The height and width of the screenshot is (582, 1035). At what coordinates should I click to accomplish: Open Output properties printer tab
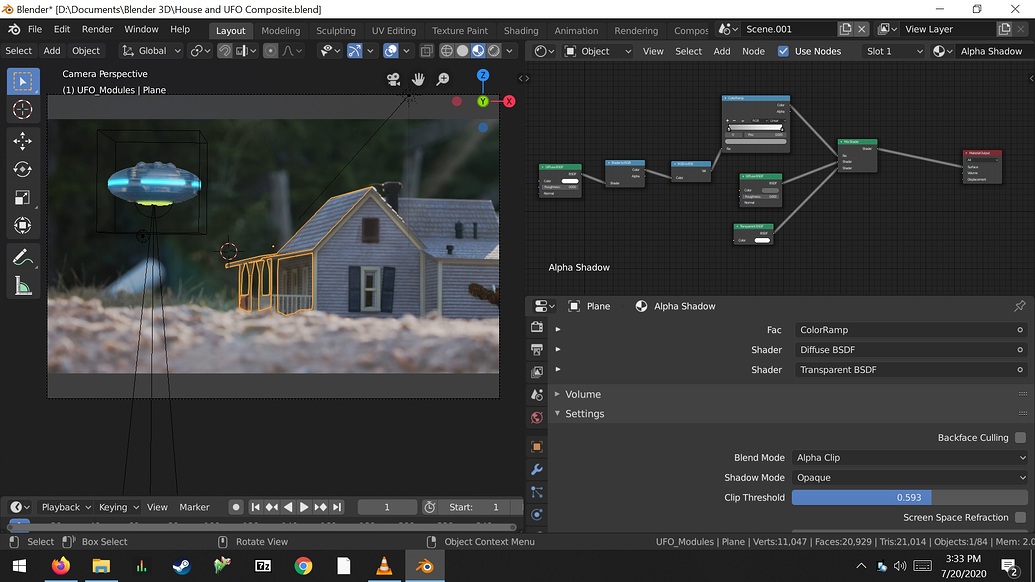coord(537,350)
